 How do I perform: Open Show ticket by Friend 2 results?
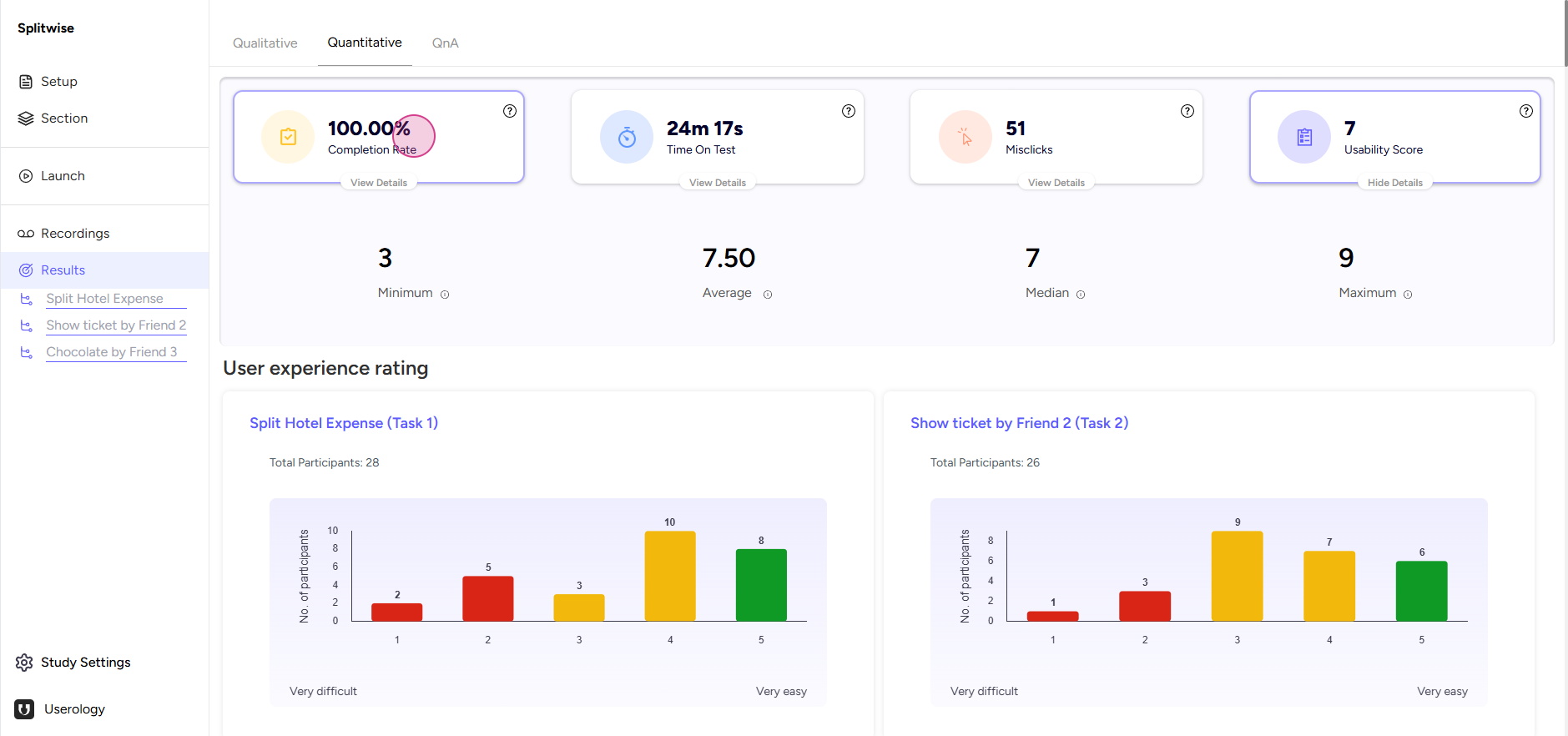point(116,325)
